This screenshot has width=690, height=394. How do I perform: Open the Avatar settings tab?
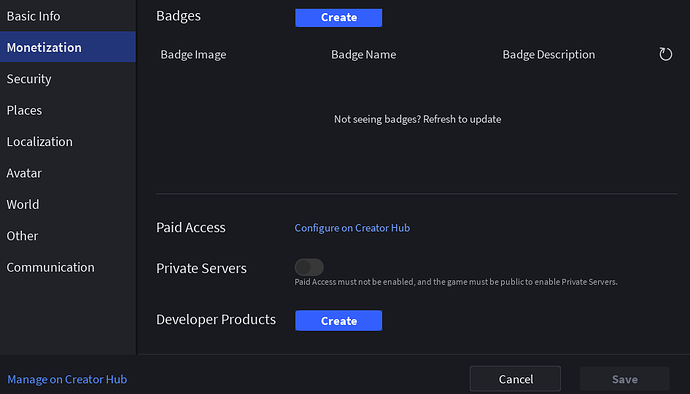[x=68, y=173]
